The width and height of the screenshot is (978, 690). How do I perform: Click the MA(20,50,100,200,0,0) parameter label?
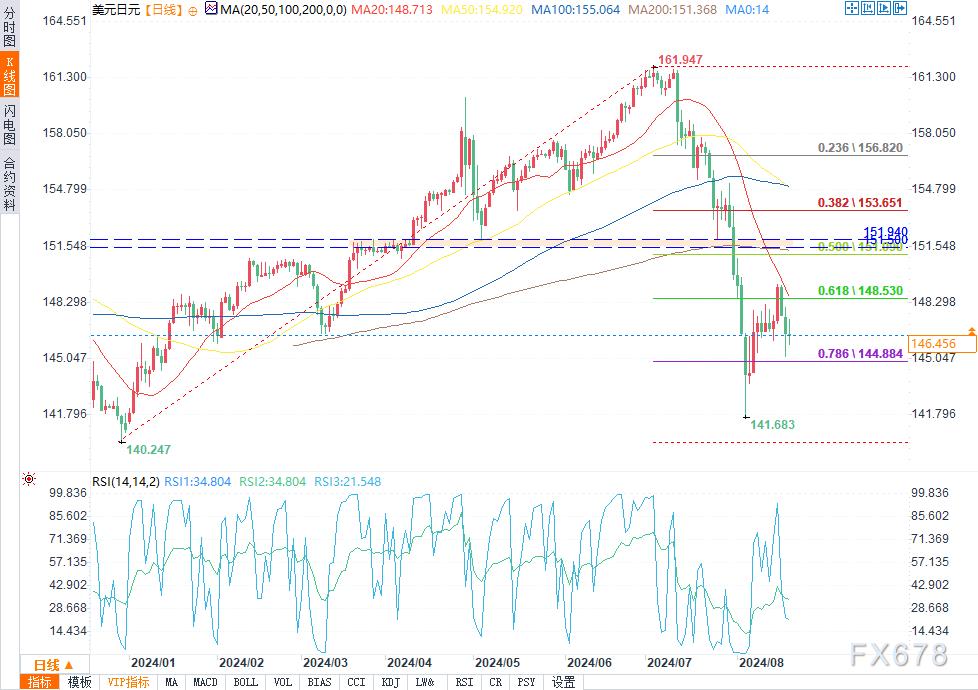pyautogui.click(x=283, y=10)
